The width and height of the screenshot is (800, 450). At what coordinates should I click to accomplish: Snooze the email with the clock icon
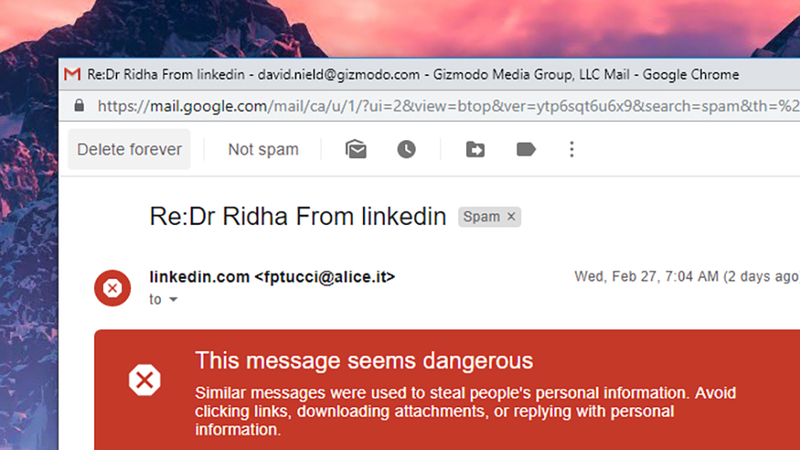(406, 149)
